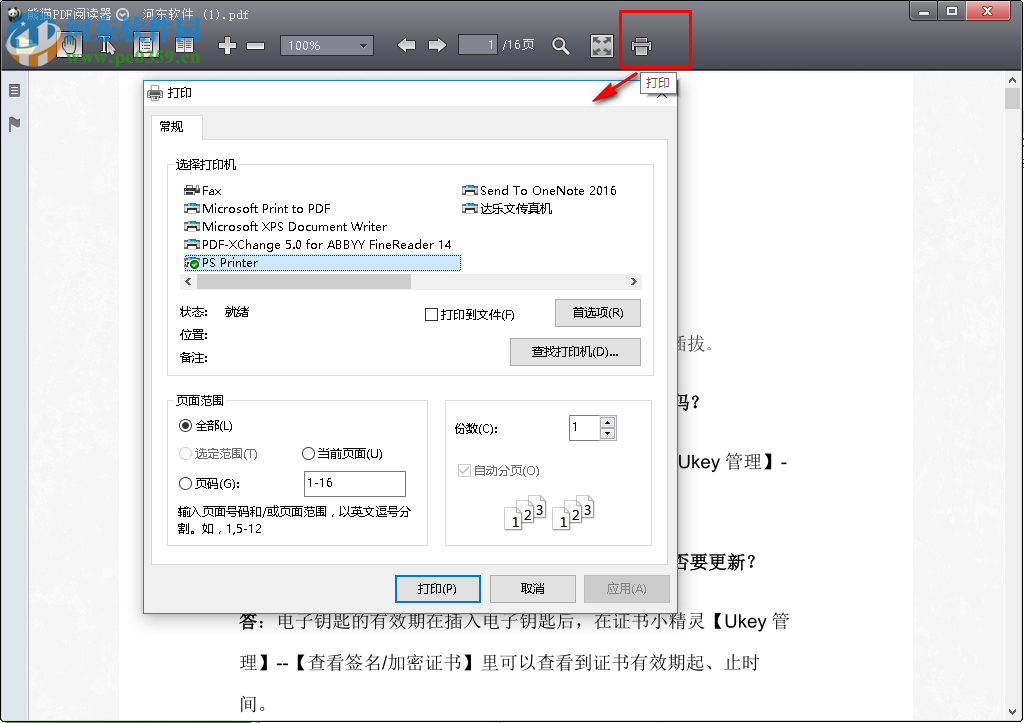Image resolution: width=1024 pixels, height=723 pixels.
Task: Show page thumbnails panel in sidebar
Action: pos(12,90)
